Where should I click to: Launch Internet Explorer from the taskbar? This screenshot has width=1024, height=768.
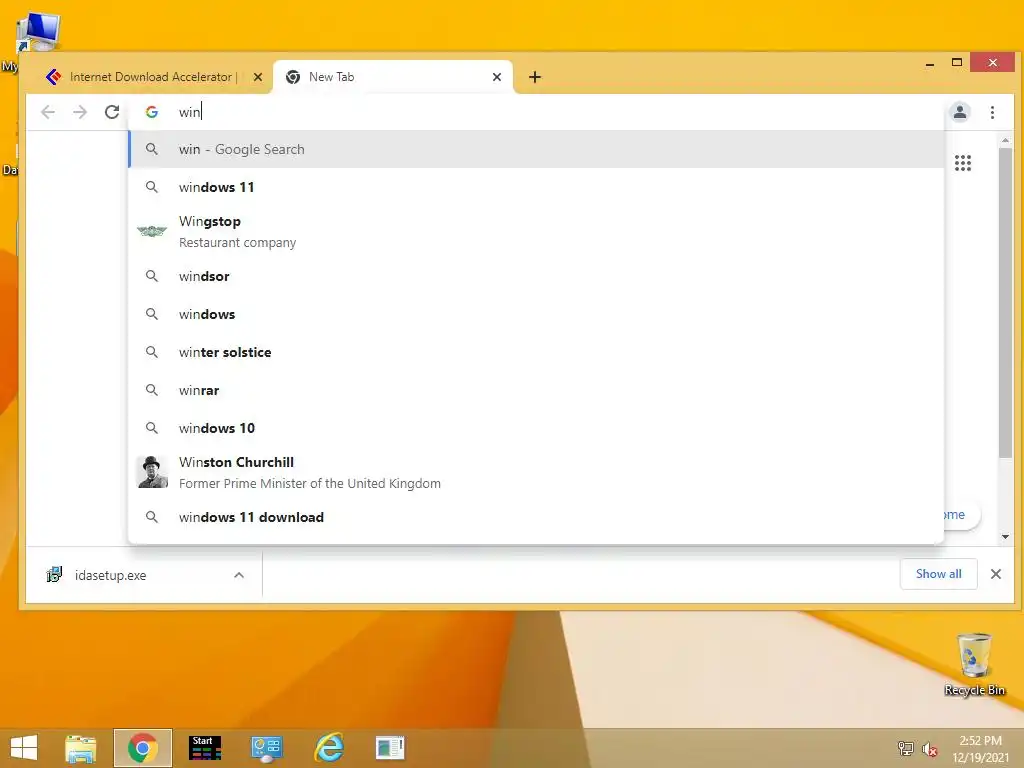tap(328, 748)
